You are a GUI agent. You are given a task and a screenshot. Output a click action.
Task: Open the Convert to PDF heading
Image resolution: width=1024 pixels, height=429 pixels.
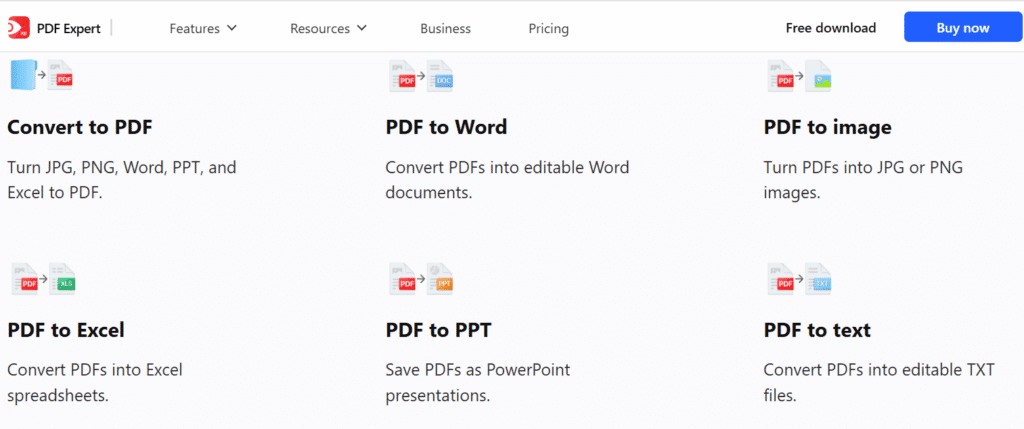pyautogui.click(x=80, y=127)
